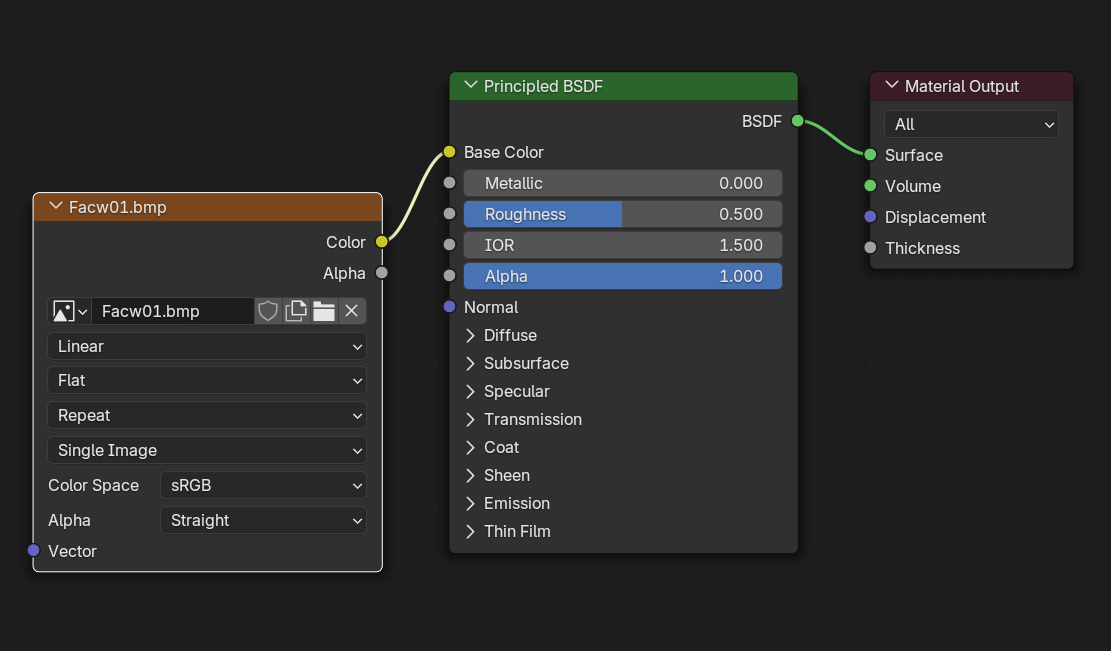Collapse the Principled BSDF node
Image resolution: width=1111 pixels, height=651 pixels.
pos(471,86)
